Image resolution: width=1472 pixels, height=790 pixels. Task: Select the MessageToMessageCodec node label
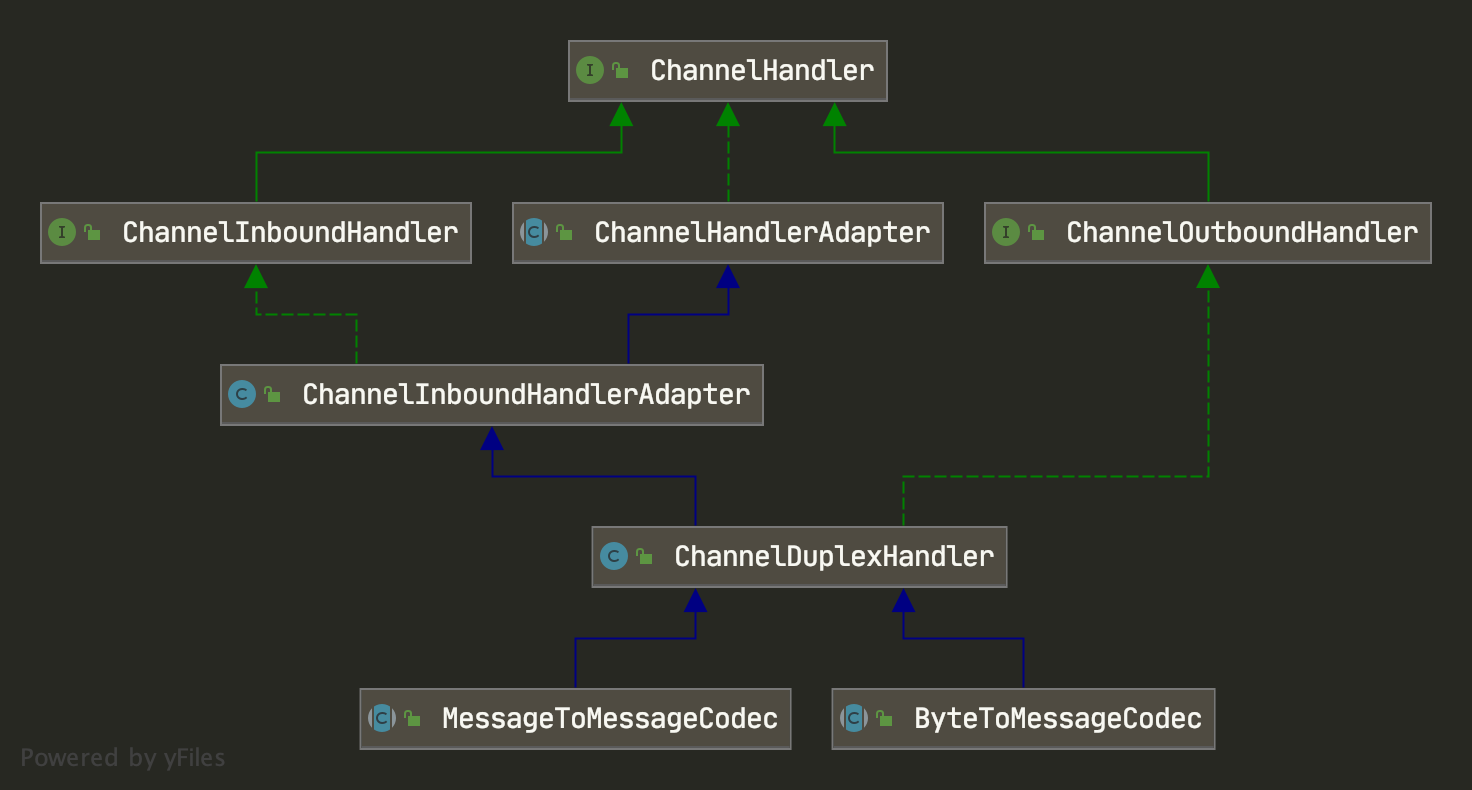coord(610,719)
